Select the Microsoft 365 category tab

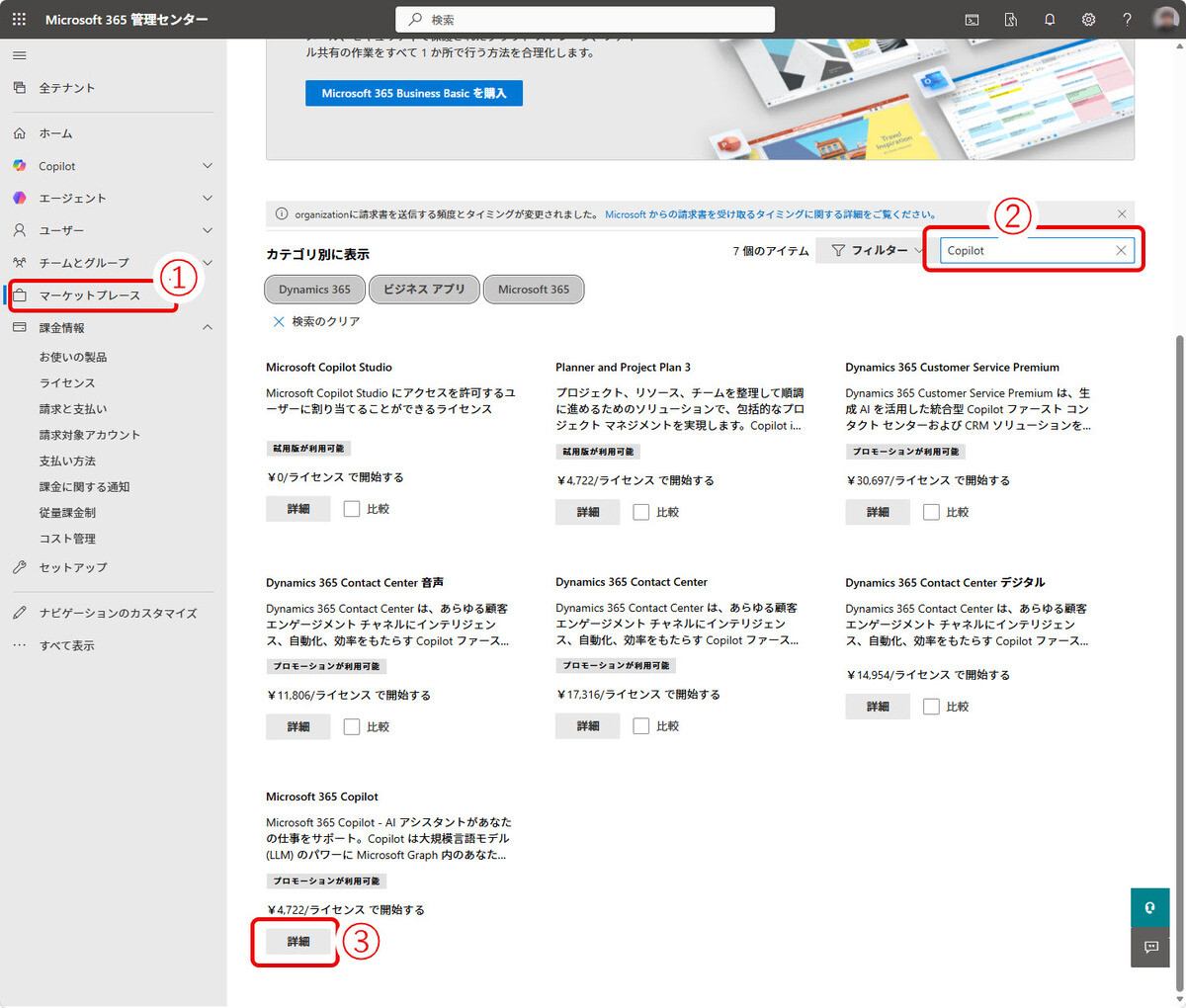click(x=534, y=290)
